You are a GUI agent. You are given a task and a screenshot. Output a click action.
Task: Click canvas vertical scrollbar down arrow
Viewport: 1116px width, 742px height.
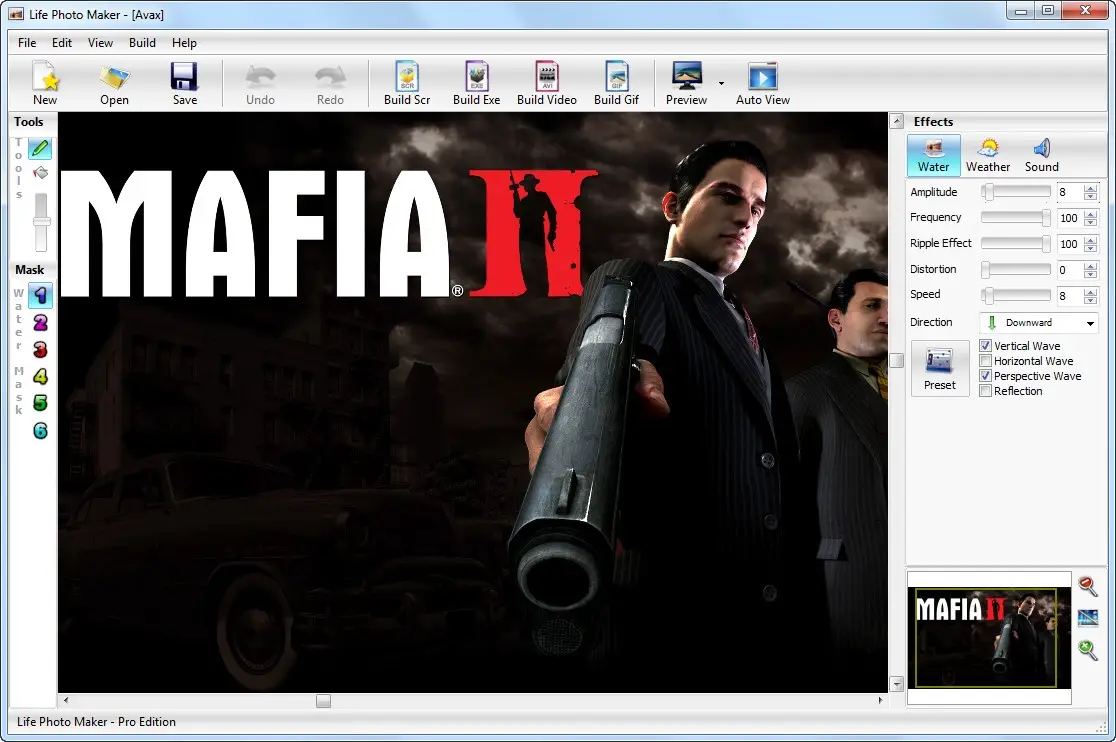897,684
